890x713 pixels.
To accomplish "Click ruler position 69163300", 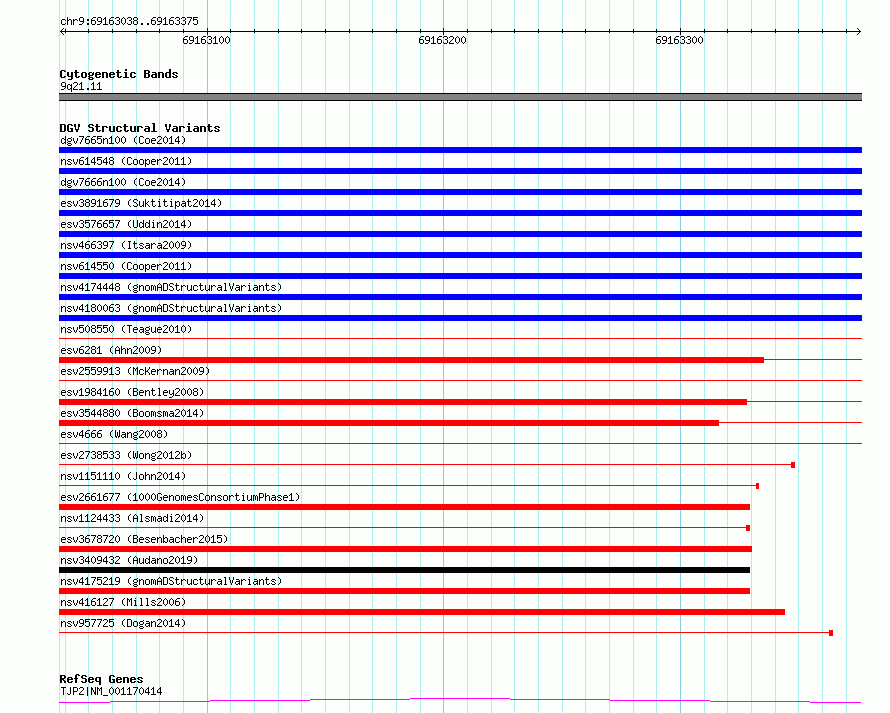I will tap(679, 40).
